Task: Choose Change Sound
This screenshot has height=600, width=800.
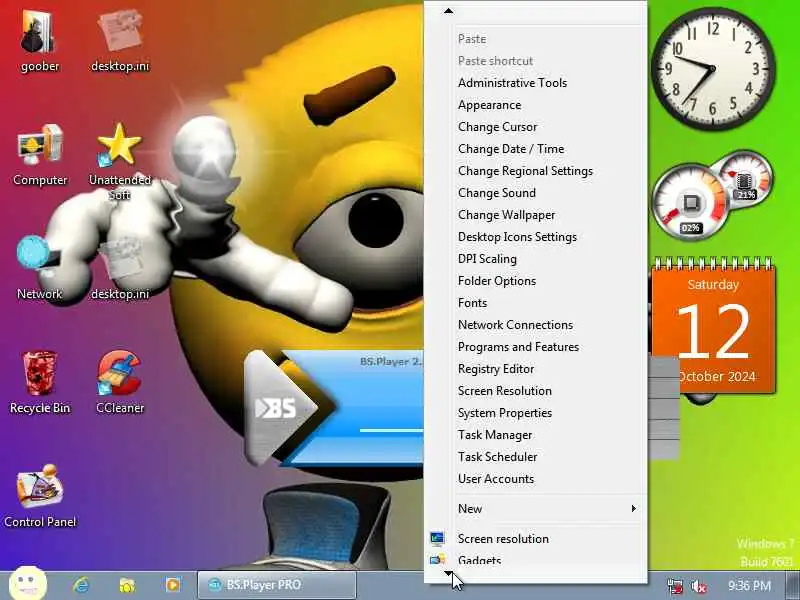Action: pos(496,192)
